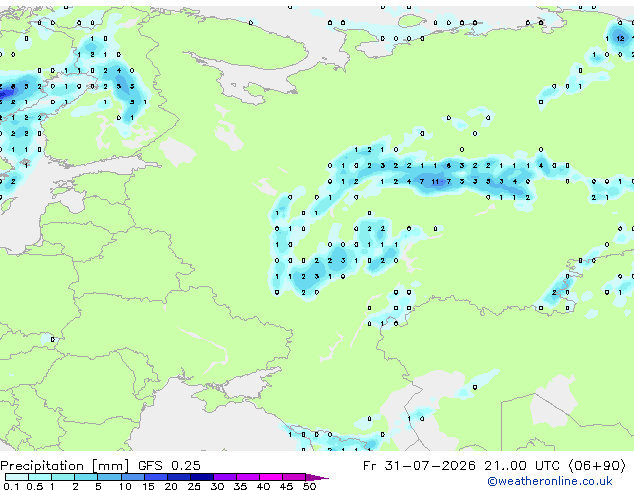634x490 pixels.
Task: Choose the magenta swatch between 40 and 45
Action: click(x=271, y=477)
